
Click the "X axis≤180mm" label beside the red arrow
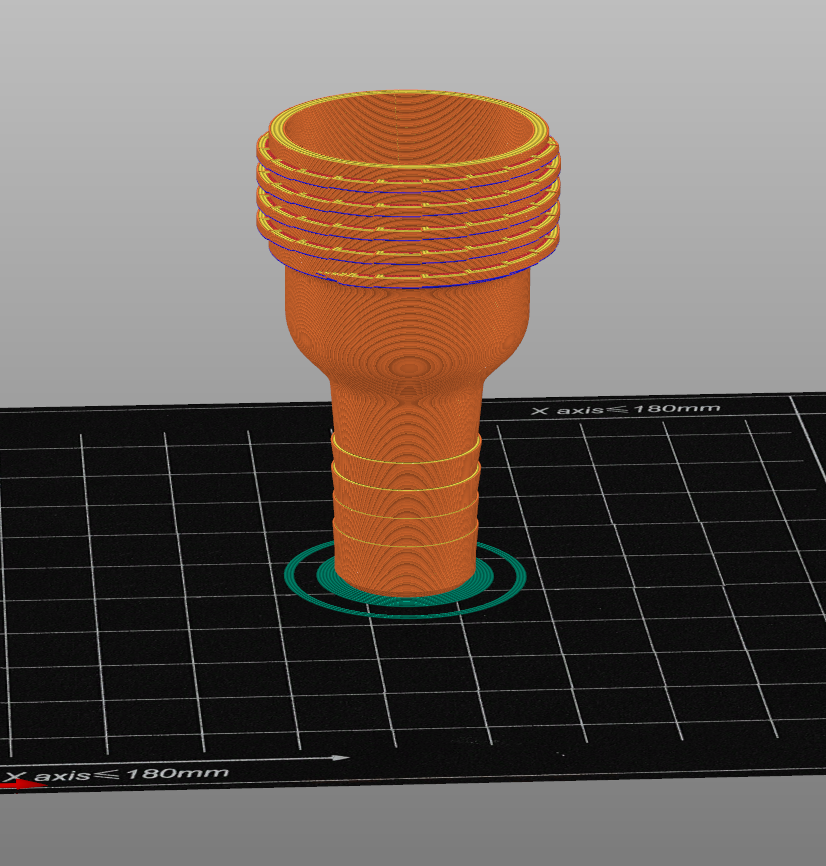tap(116, 774)
